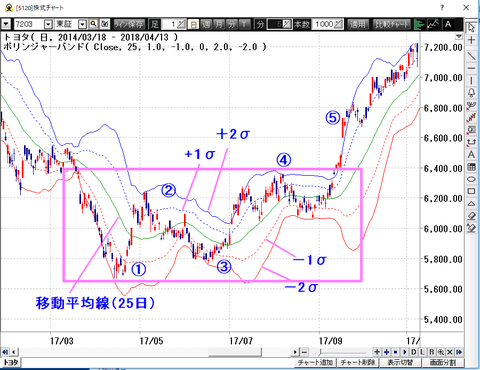Adjust the 足 value 1 spinner
The height and width of the screenshot is (370, 480).
(x=181, y=24)
